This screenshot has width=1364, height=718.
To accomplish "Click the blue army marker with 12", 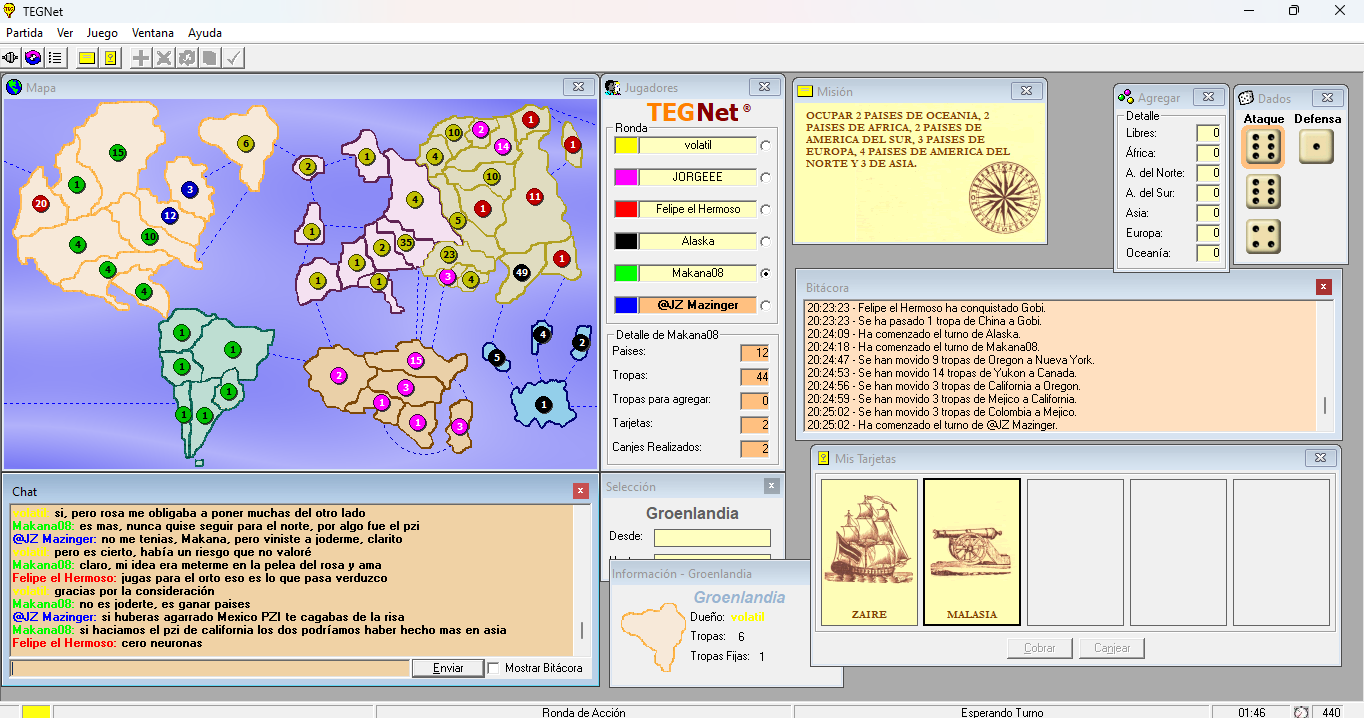I will [x=169, y=215].
